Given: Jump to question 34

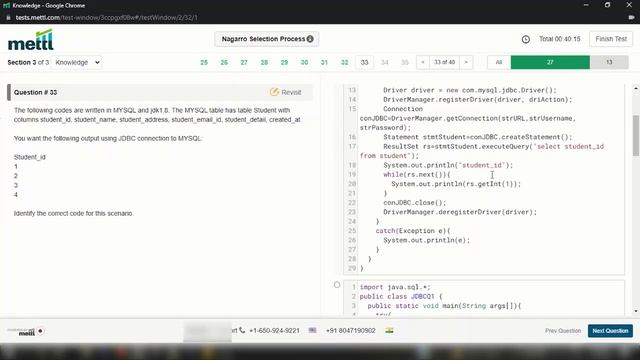Looking at the screenshot, I should 384,62.
